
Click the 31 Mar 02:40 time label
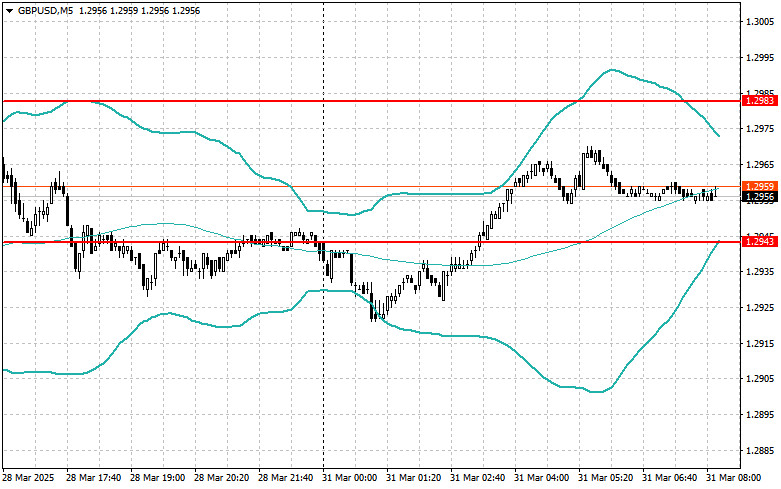pos(477,478)
